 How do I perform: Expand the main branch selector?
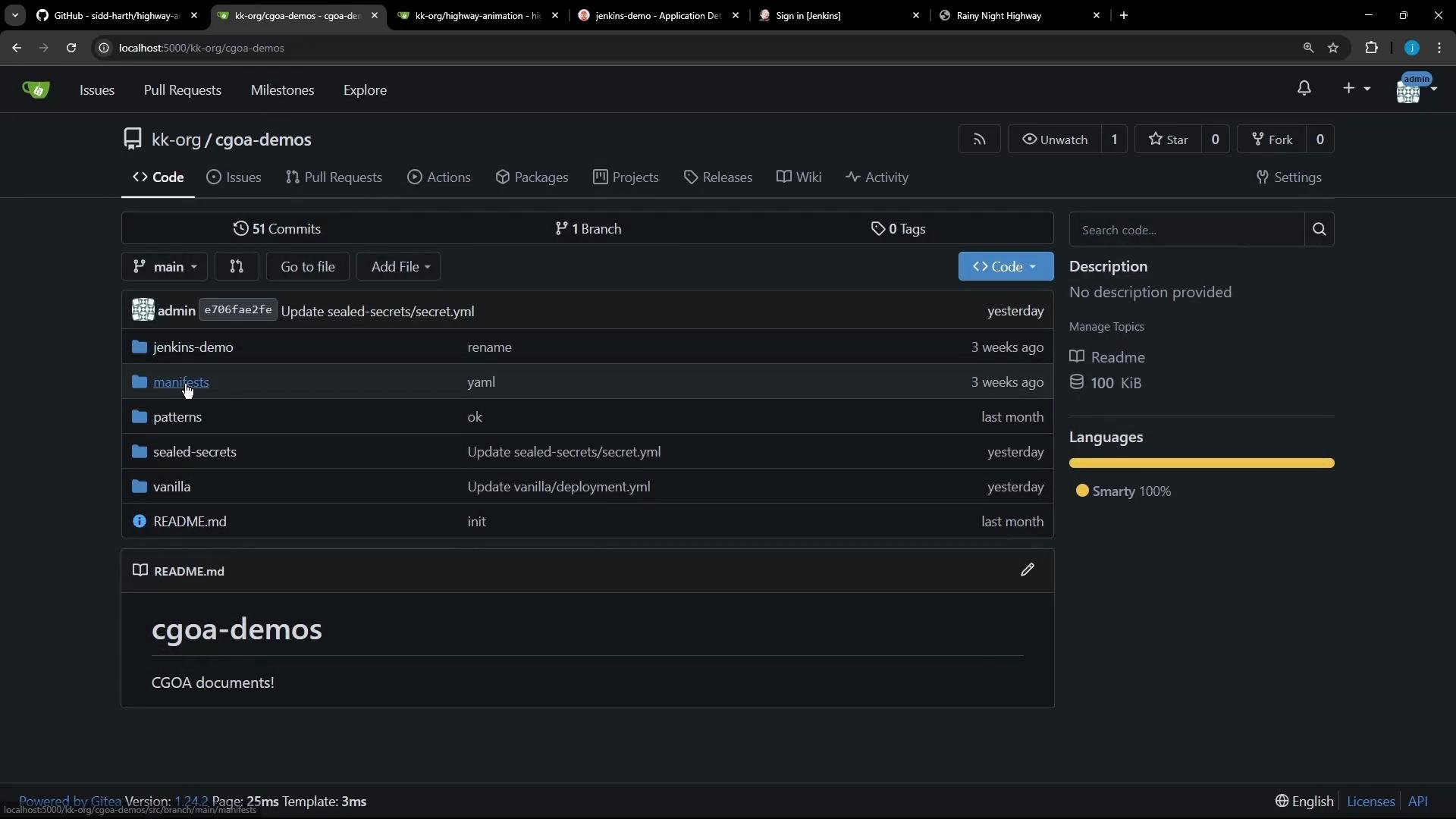click(164, 267)
